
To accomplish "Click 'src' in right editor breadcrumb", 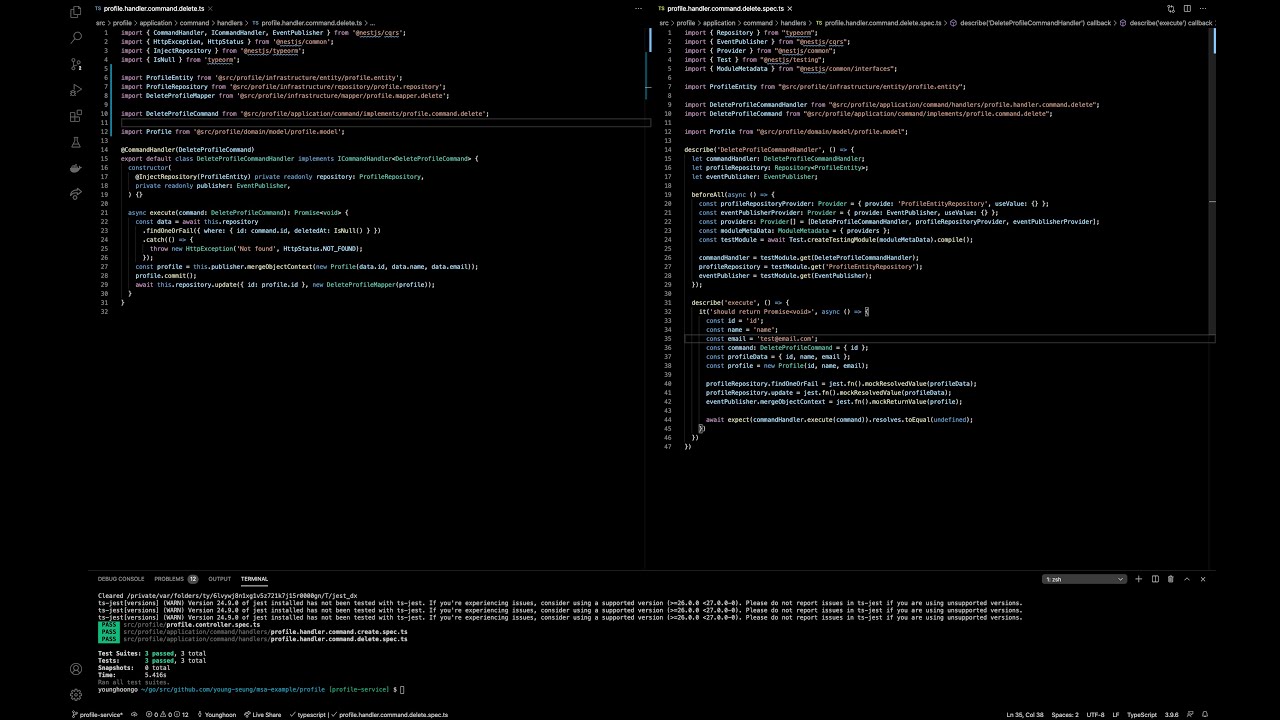I will point(664,22).
